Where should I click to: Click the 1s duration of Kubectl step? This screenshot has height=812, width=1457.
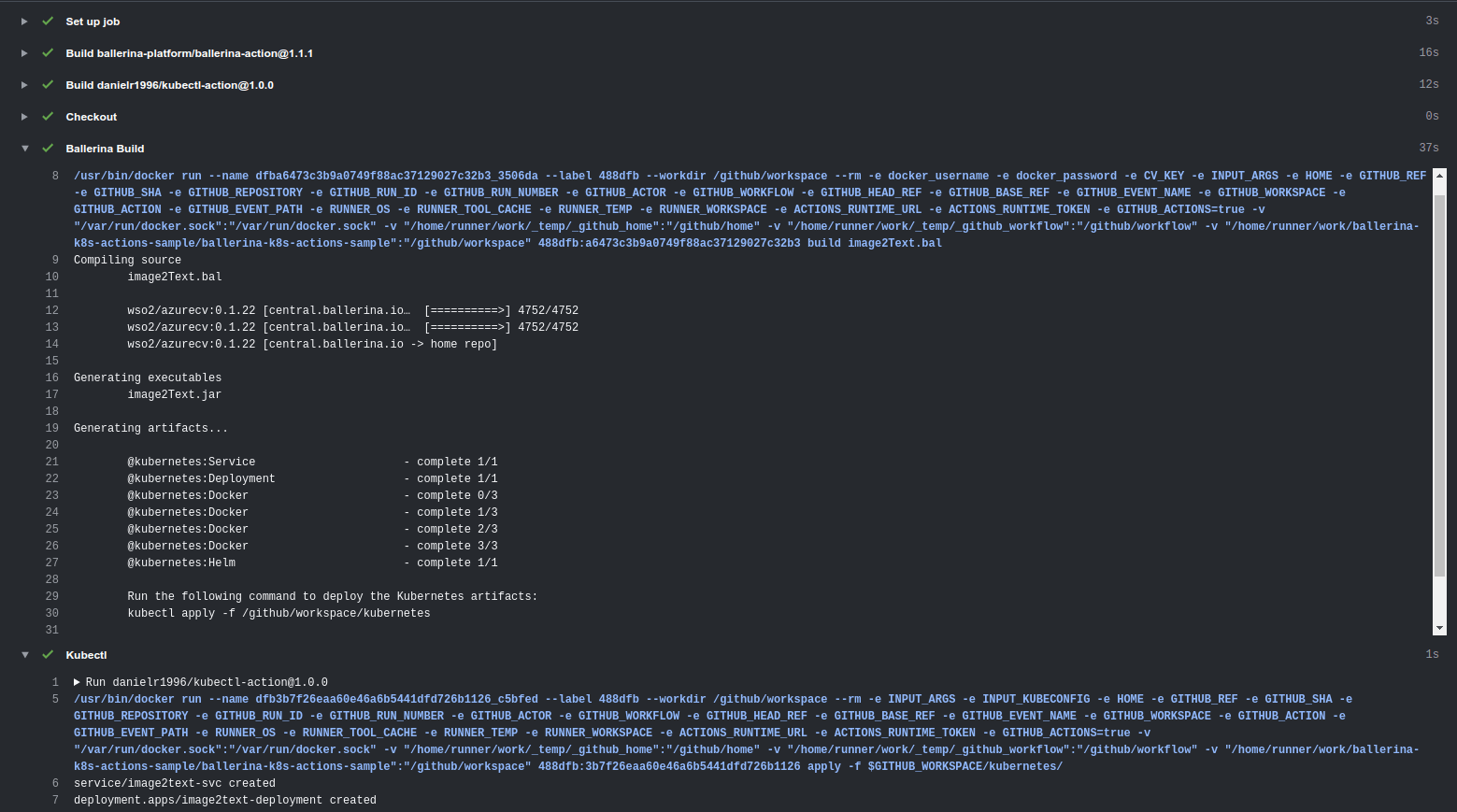tap(1432, 654)
